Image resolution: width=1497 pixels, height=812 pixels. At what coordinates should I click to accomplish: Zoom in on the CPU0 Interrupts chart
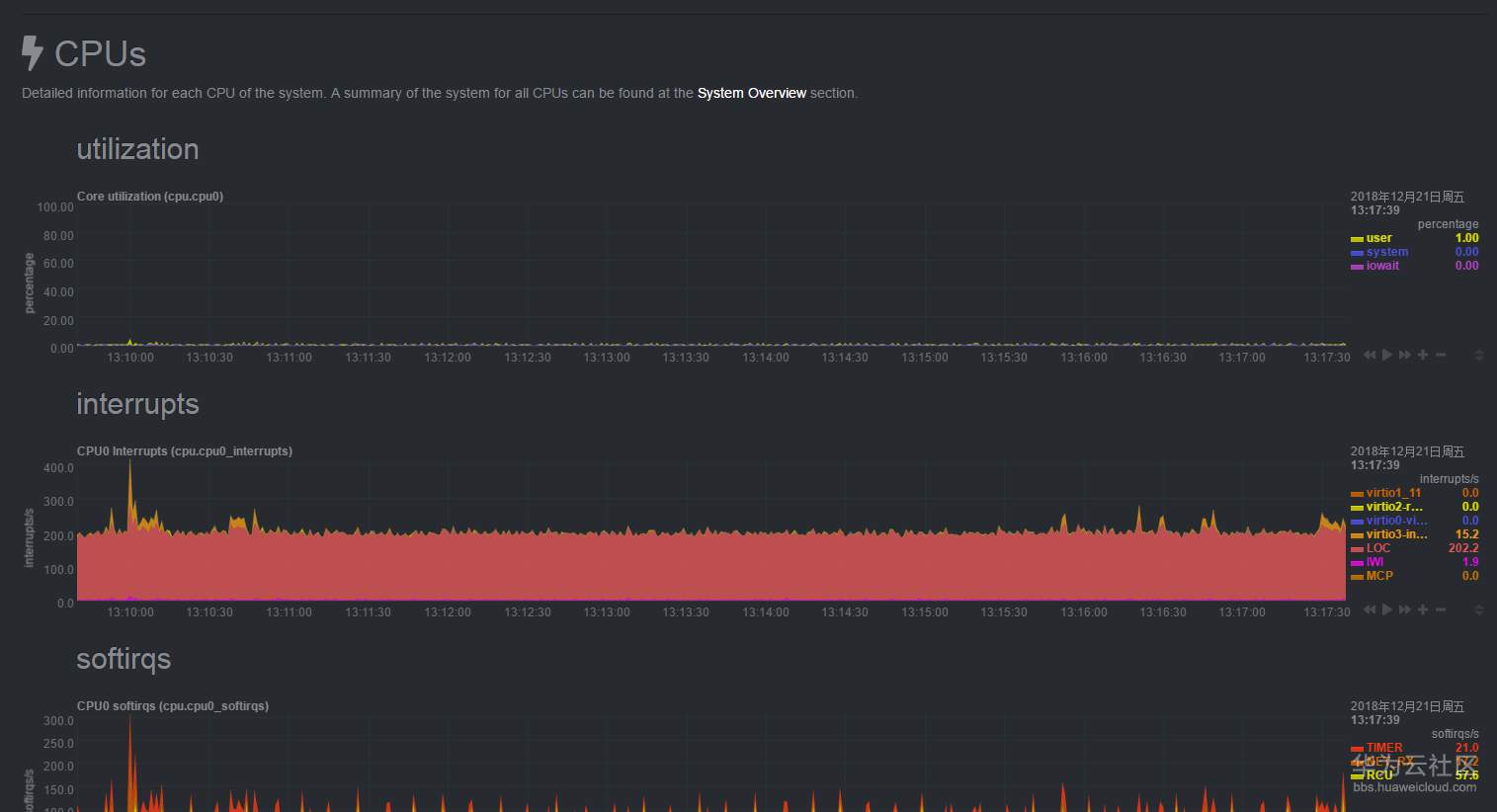(x=1423, y=609)
